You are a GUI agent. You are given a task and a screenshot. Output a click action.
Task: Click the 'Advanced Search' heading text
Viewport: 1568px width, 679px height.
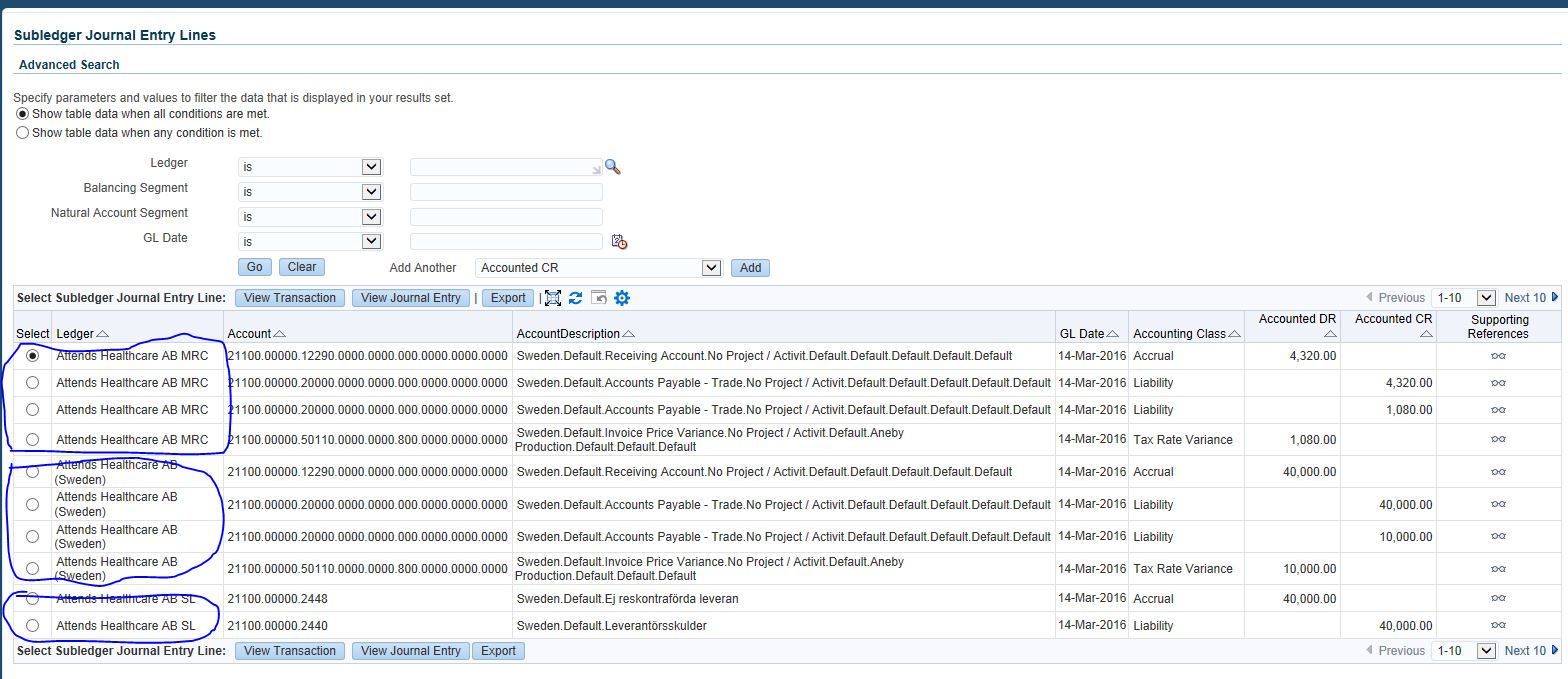(69, 65)
